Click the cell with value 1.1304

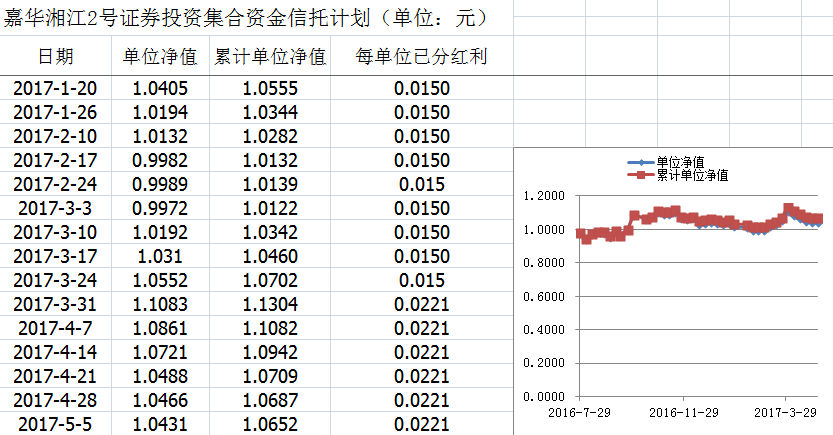[271, 304]
